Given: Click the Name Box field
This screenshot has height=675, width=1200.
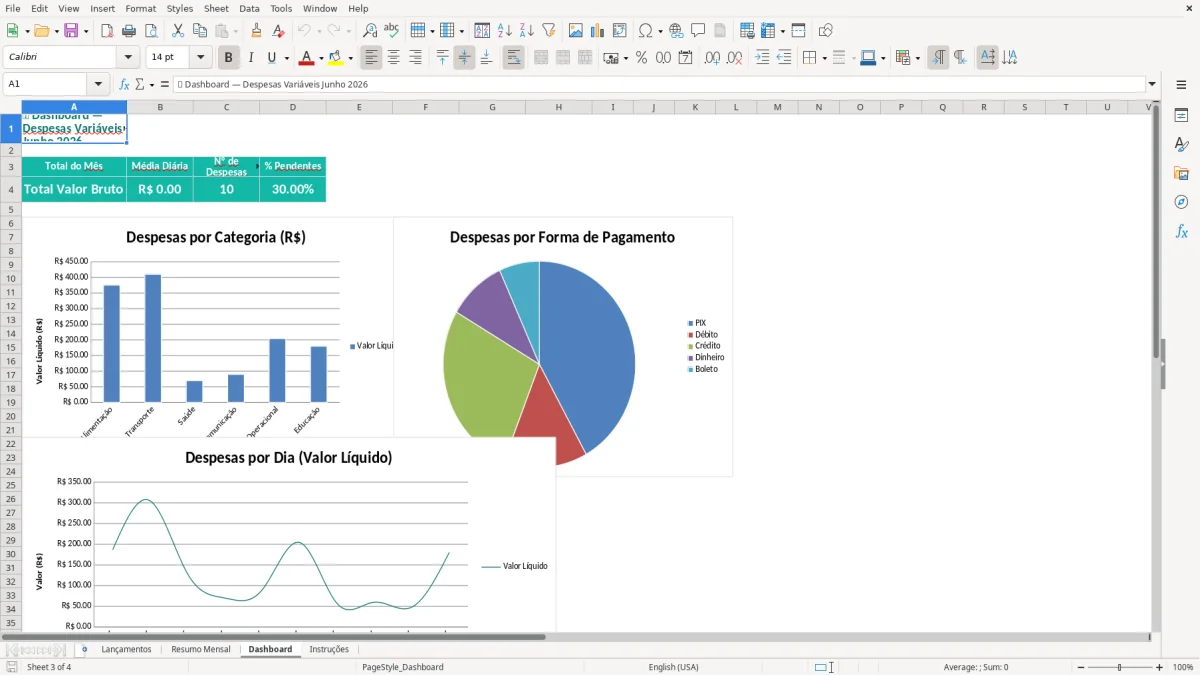Looking at the screenshot, I should point(46,85).
